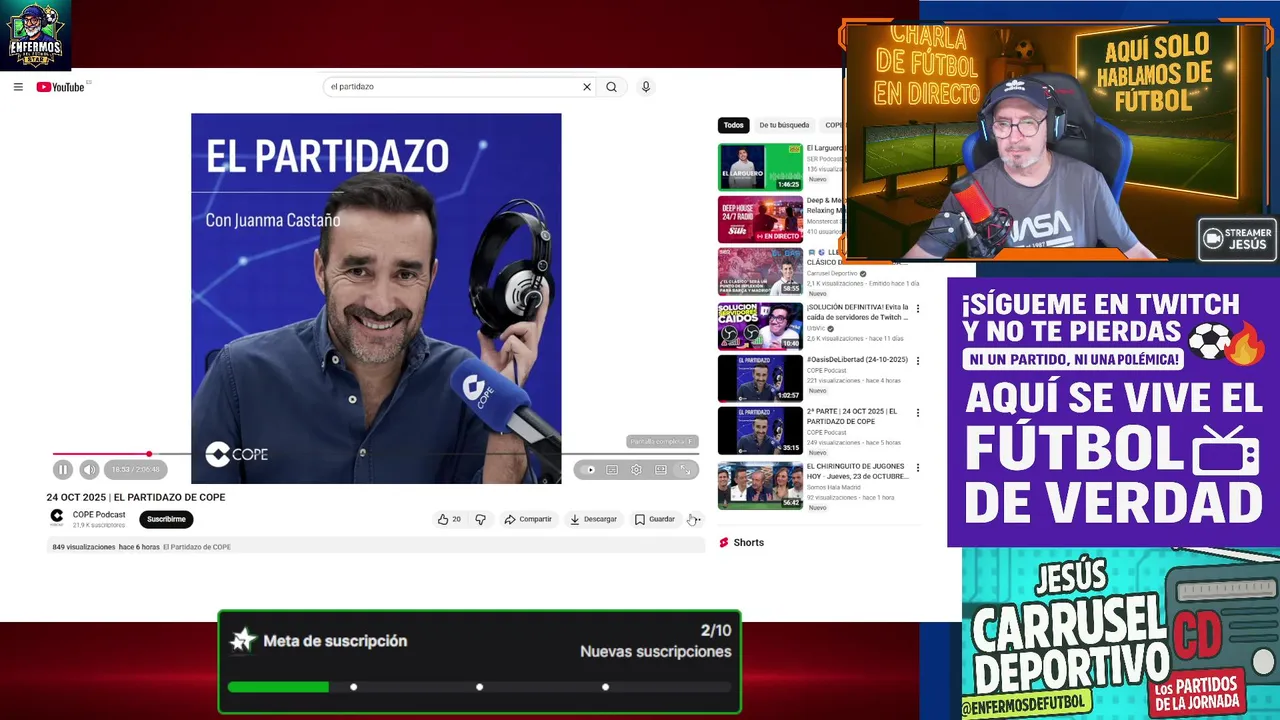Open the COPE Podcast channel avatar
This screenshot has width=1280, height=720.
tap(57, 517)
